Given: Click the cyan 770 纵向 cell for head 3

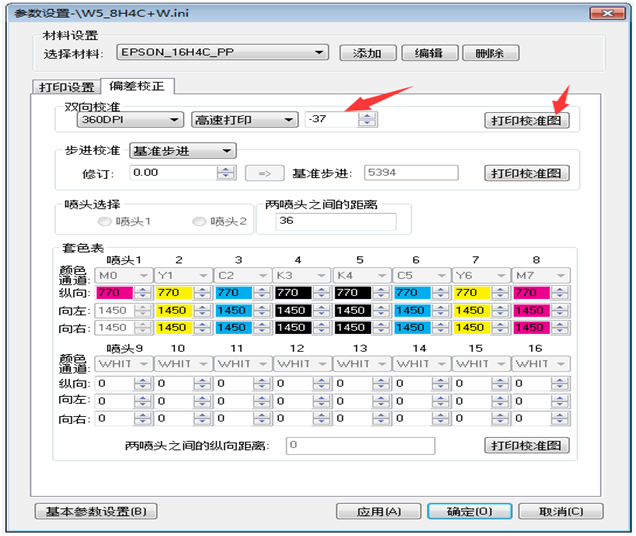Looking at the screenshot, I should 234,293.
